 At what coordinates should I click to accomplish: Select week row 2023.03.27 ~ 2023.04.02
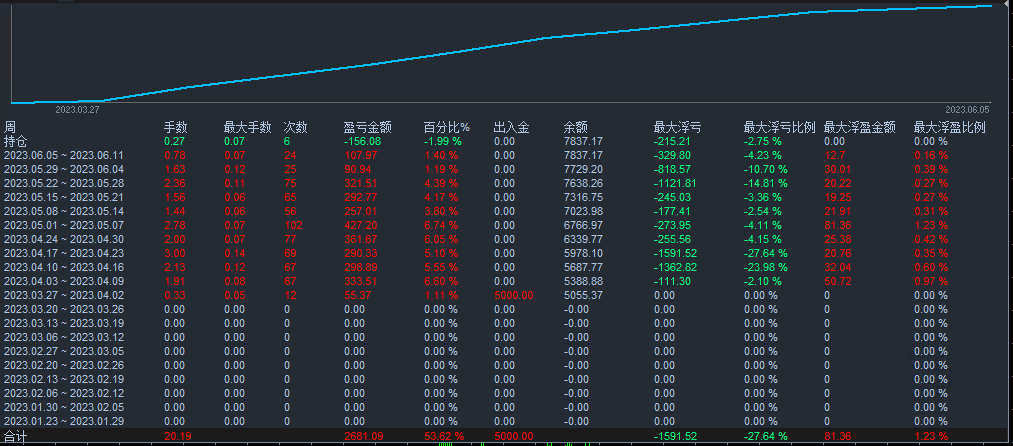tap(63, 295)
